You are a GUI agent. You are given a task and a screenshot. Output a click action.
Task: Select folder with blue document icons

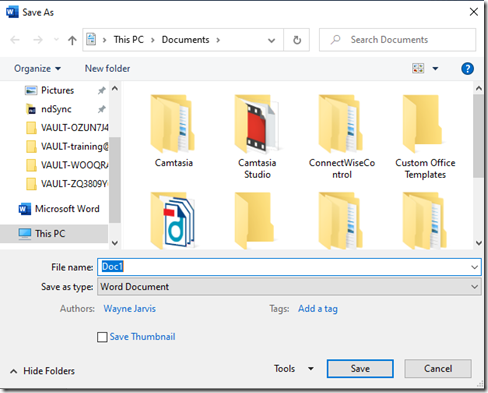pyautogui.click(x=173, y=221)
